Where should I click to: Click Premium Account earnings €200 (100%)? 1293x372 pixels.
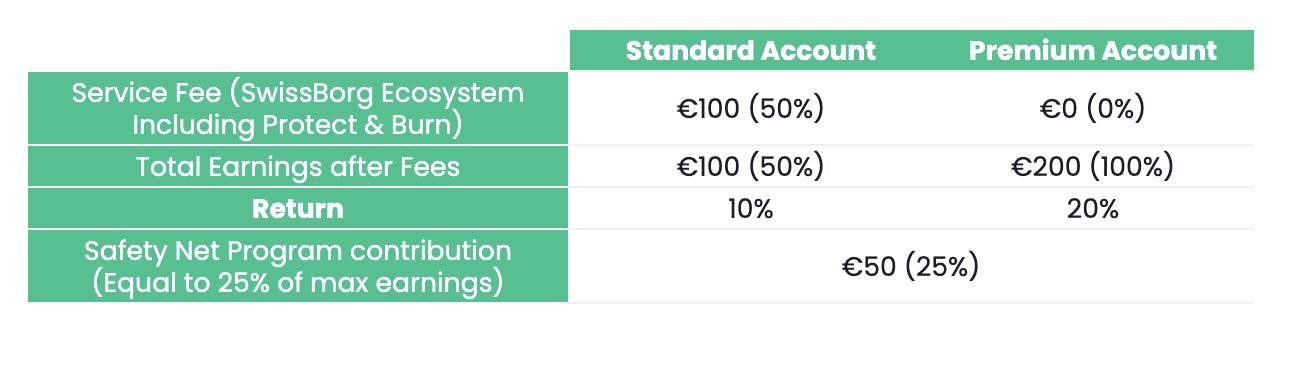click(1093, 167)
